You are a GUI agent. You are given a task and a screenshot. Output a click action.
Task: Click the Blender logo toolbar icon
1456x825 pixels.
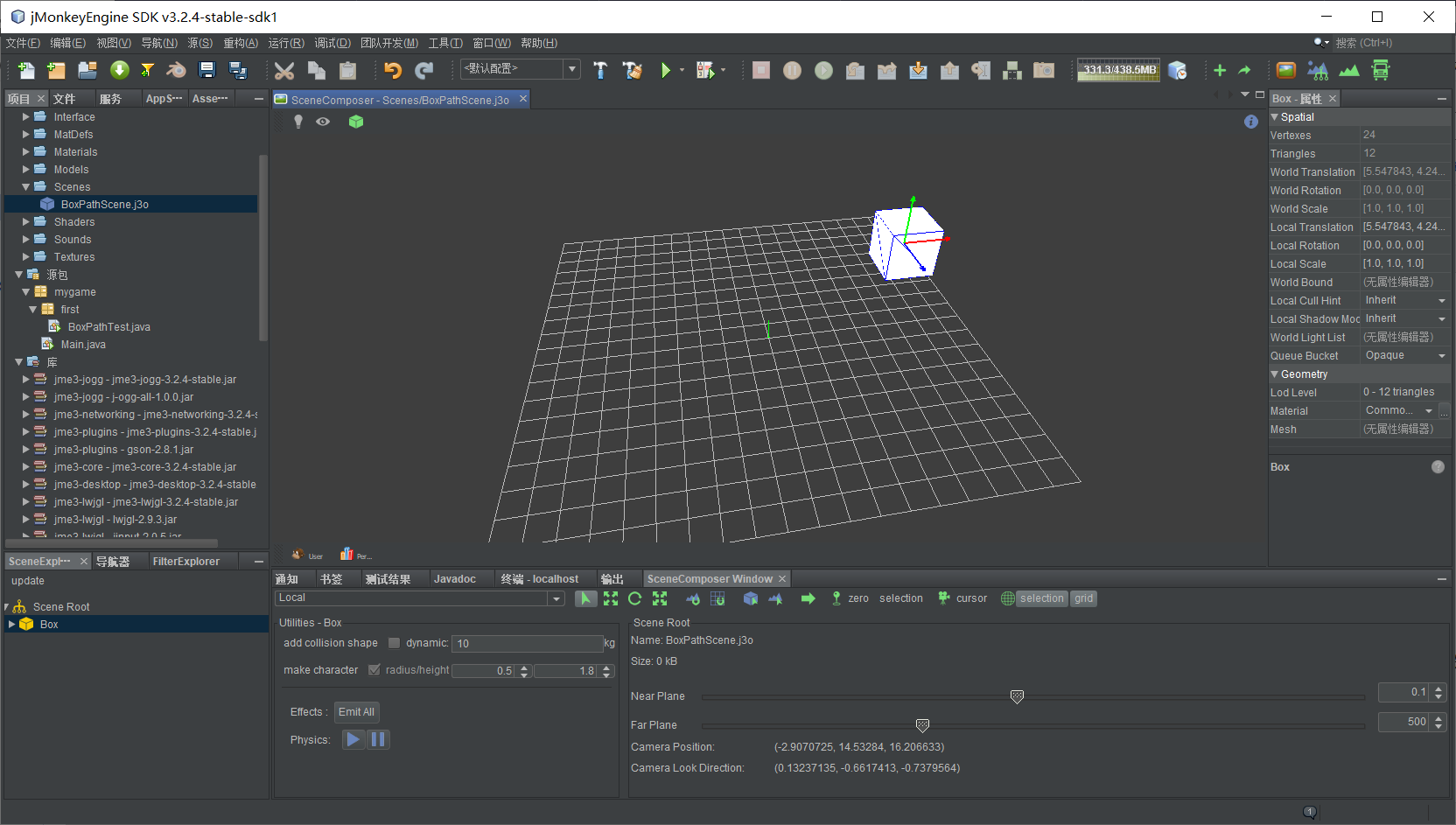(176, 70)
